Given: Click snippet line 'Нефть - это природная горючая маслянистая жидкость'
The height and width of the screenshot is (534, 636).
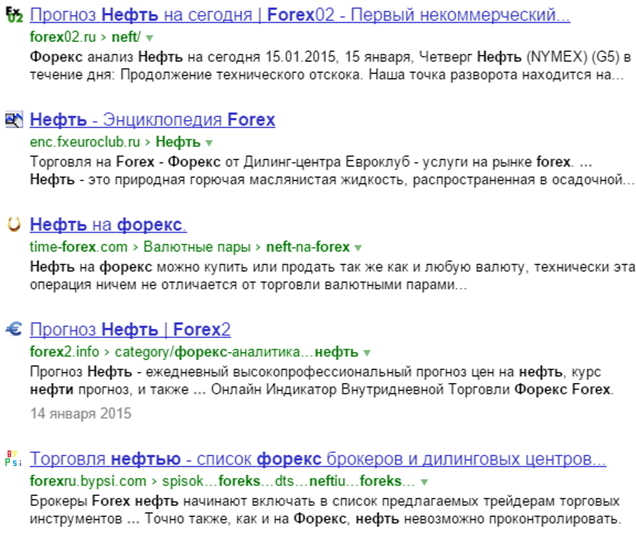Looking at the screenshot, I should click(x=332, y=180).
